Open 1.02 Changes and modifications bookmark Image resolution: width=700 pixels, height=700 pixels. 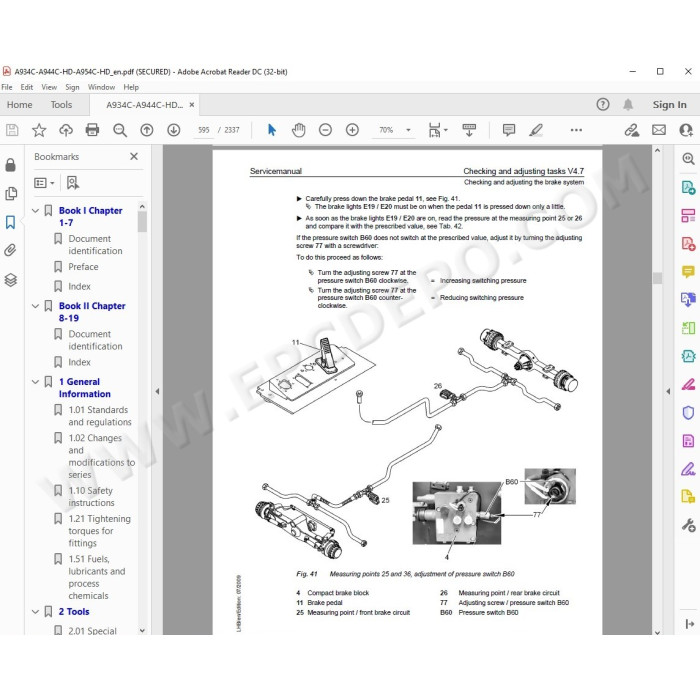101,456
